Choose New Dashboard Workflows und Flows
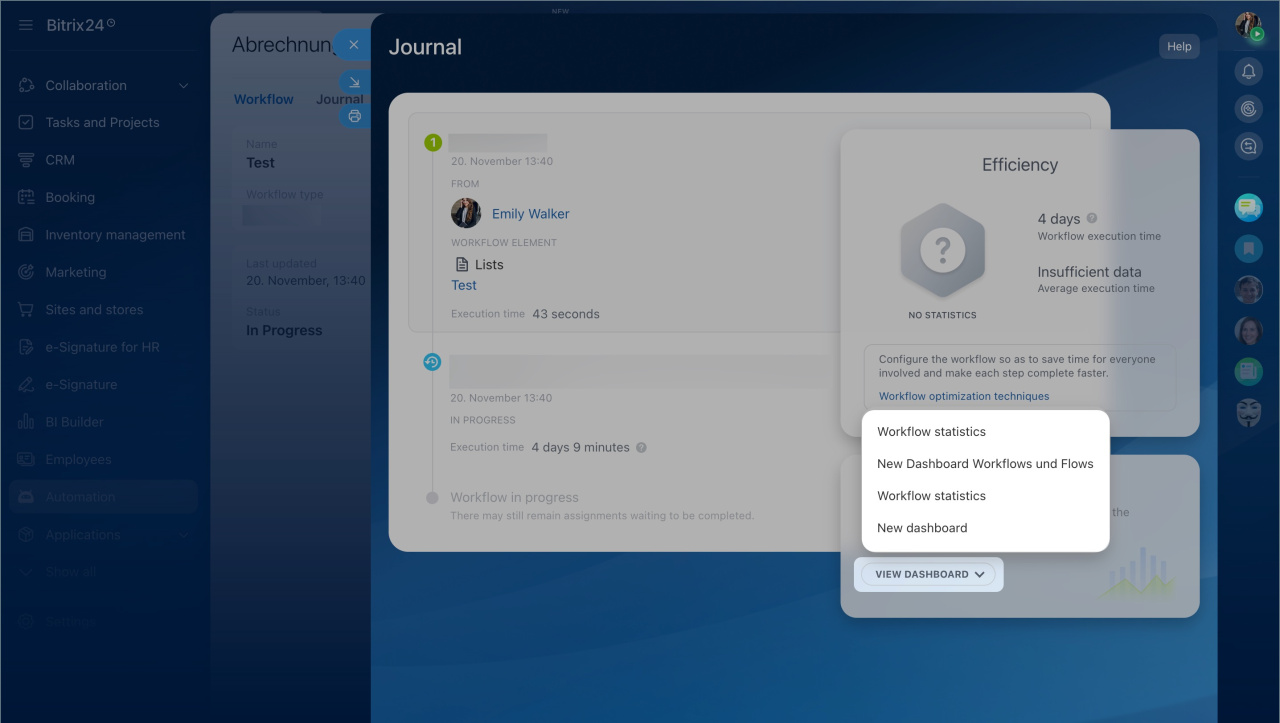This screenshot has height=723, width=1280. [x=985, y=464]
